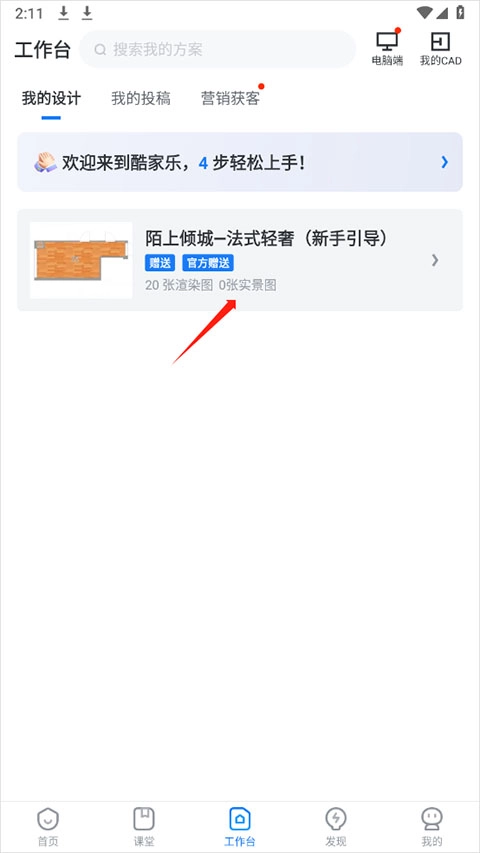480x853 pixels.
Task: Tap the search magnifier icon
Action: [100, 50]
